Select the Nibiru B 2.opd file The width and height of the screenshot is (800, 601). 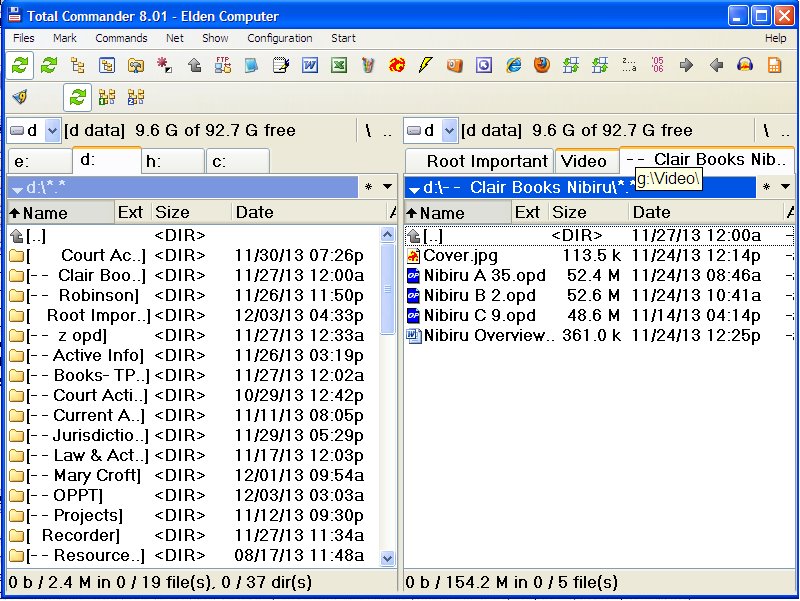(599, 295)
